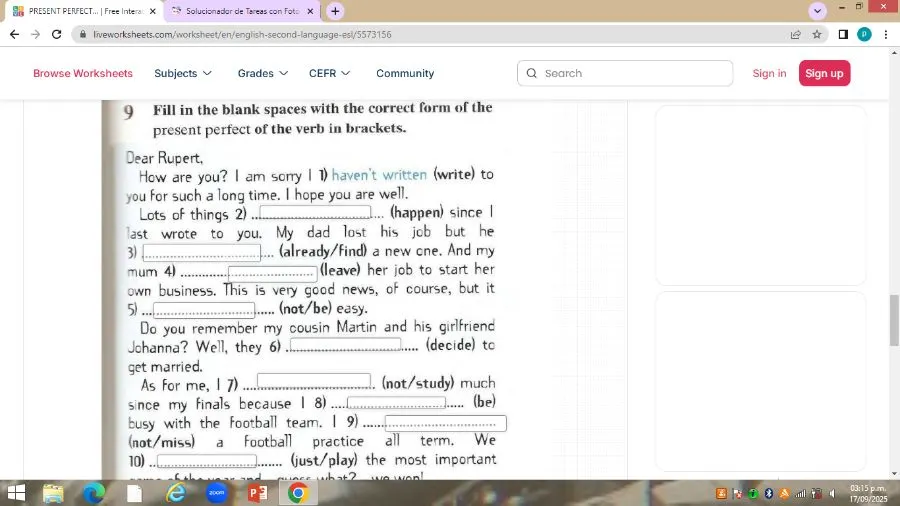
Task: Click the browser forward arrow
Action: pos(36,34)
